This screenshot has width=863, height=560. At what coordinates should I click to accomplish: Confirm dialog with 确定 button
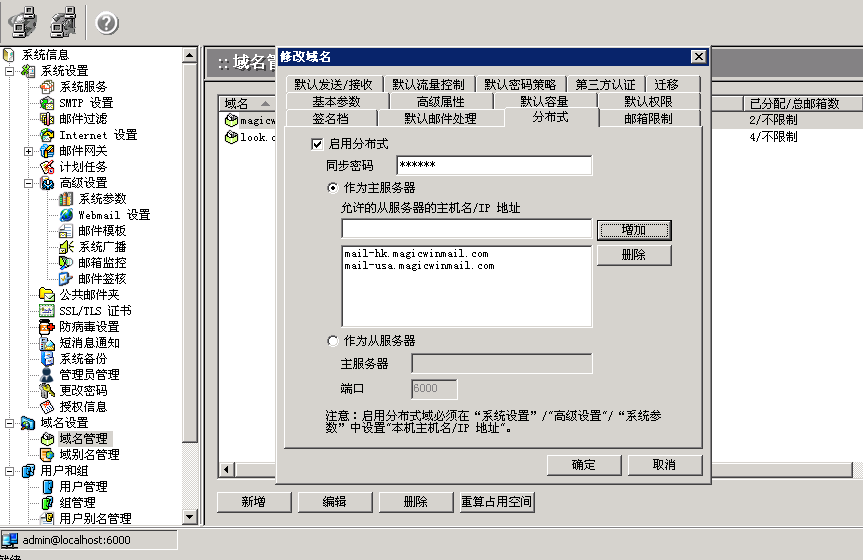click(584, 465)
